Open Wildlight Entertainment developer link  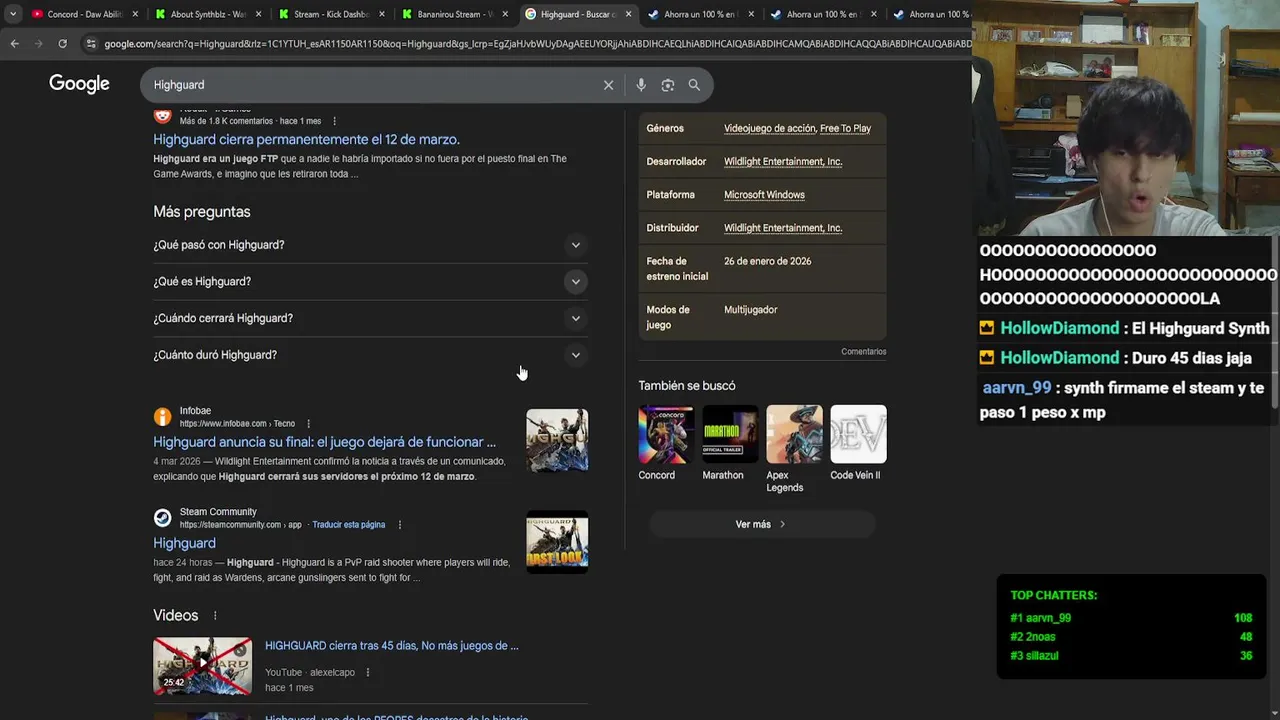pos(783,162)
